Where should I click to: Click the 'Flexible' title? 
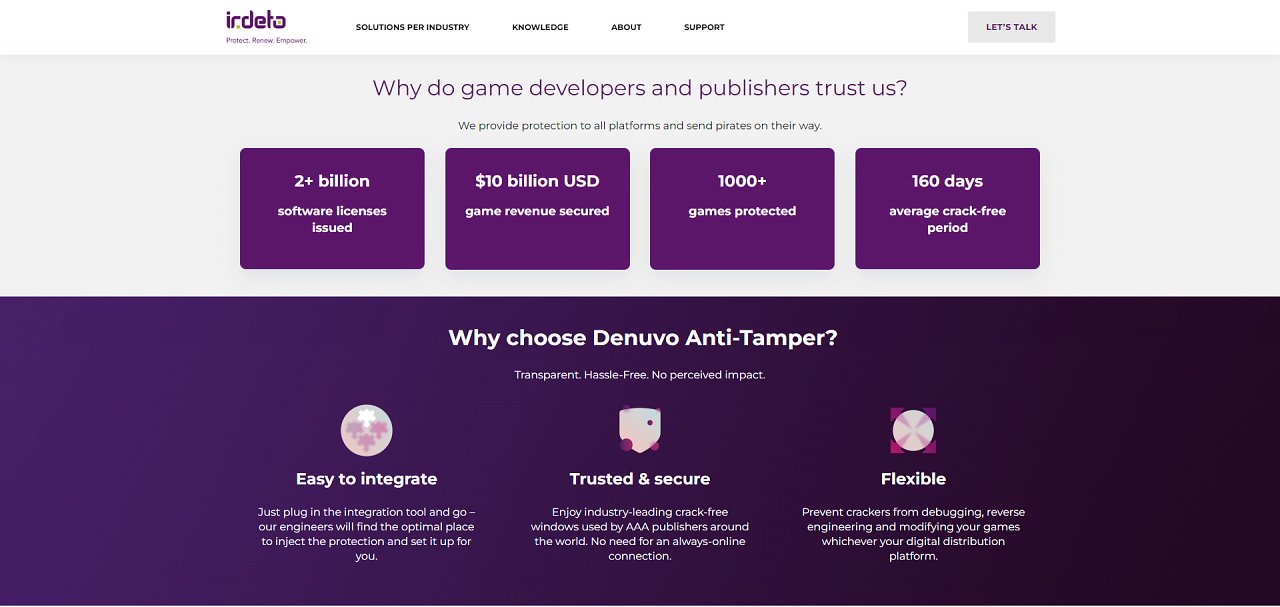[913, 479]
